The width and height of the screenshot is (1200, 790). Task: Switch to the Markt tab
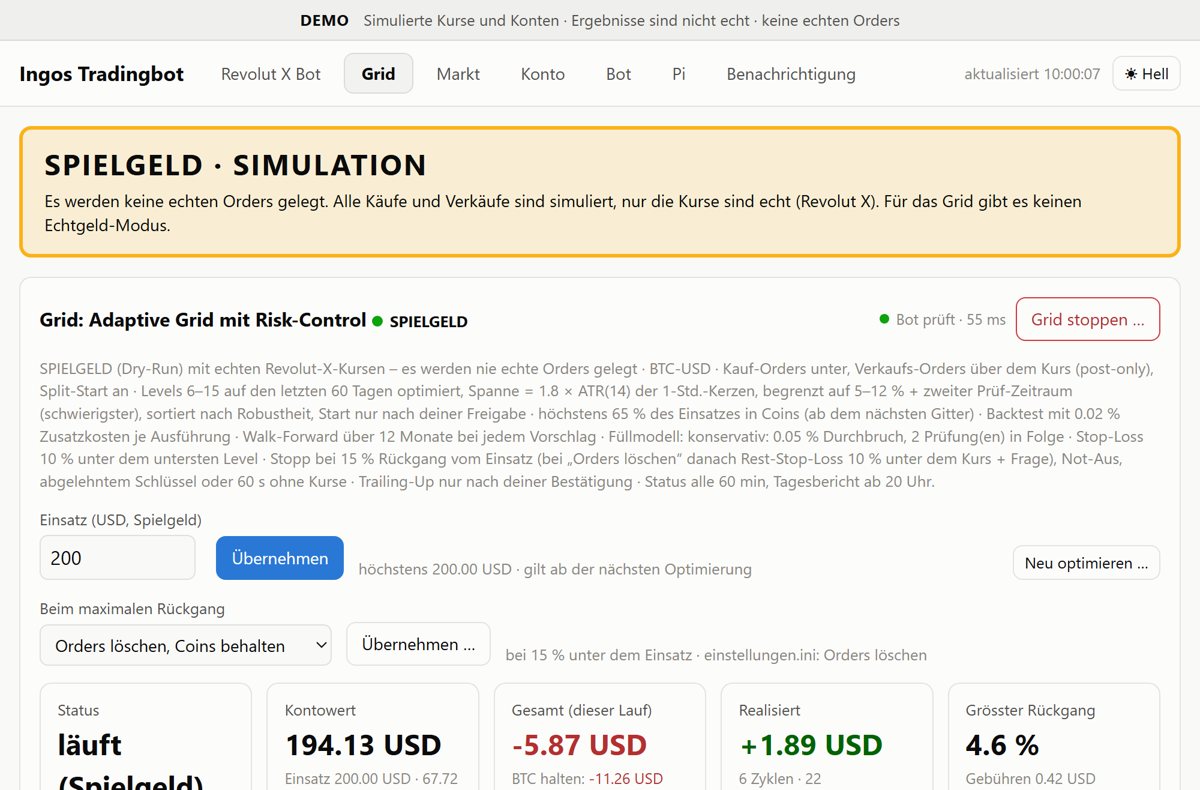458,74
